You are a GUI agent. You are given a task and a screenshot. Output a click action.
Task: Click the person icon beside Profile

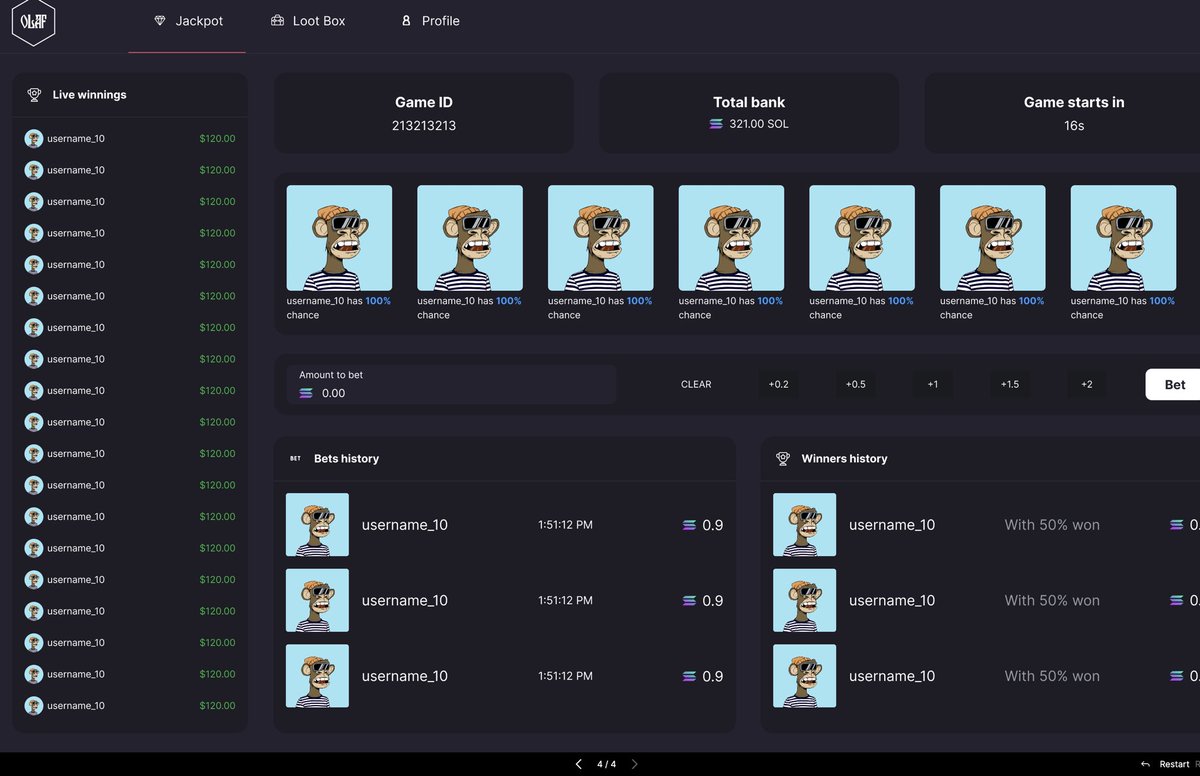[405, 20]
